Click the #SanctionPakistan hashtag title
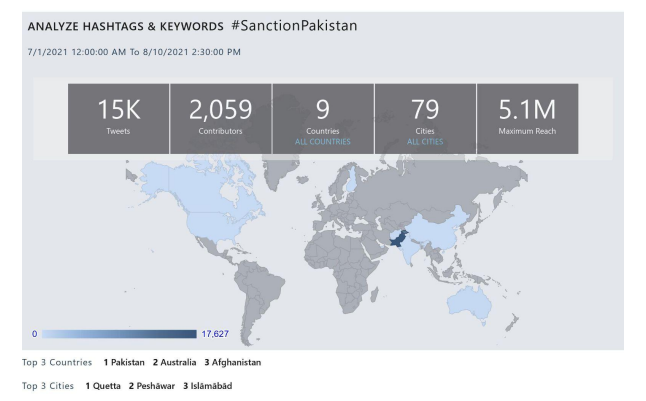This screenshot has width=646, height=401. (294, 26)
